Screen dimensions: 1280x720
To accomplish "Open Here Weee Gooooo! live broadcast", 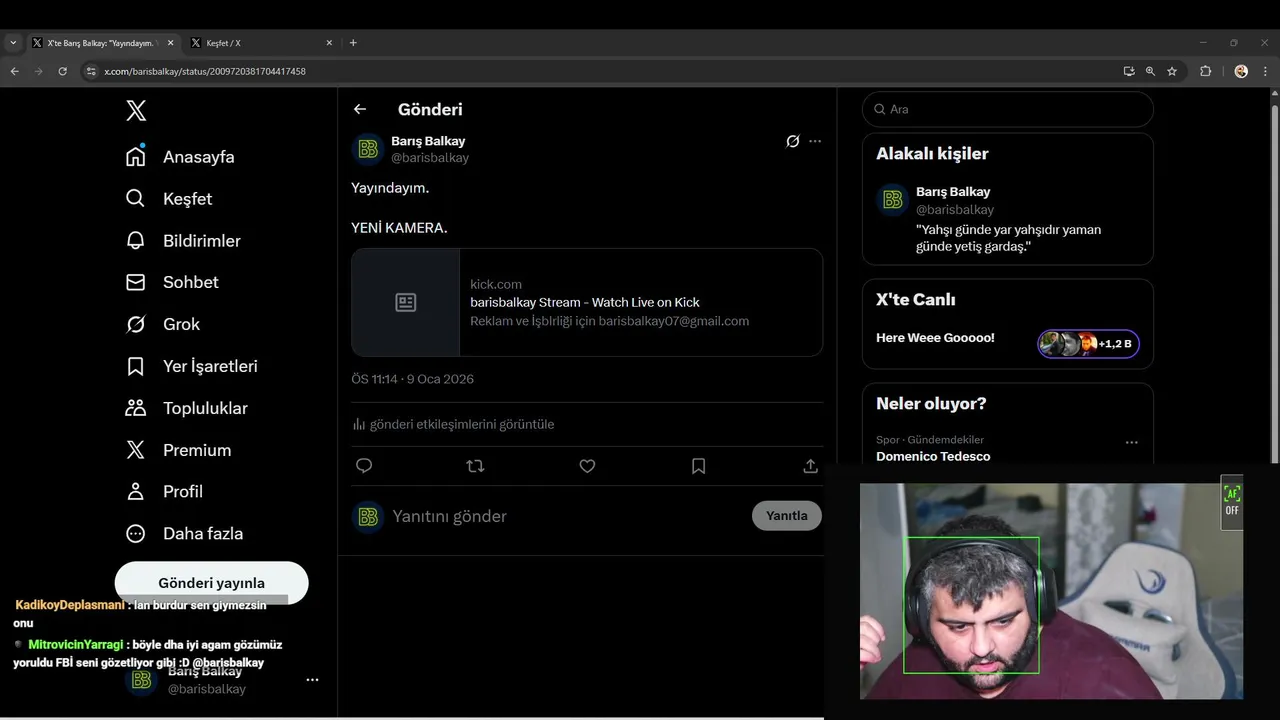I will [935, 338].
